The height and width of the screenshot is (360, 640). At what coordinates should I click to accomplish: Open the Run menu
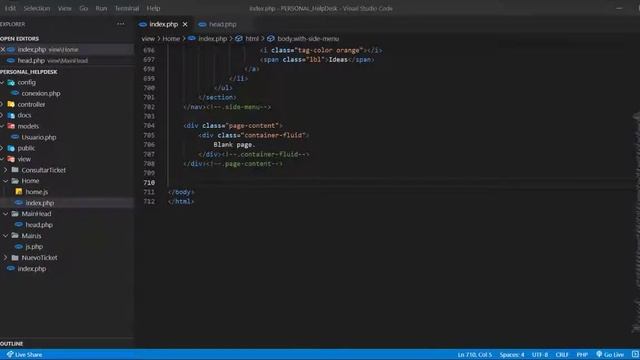(x=101, y=8)
